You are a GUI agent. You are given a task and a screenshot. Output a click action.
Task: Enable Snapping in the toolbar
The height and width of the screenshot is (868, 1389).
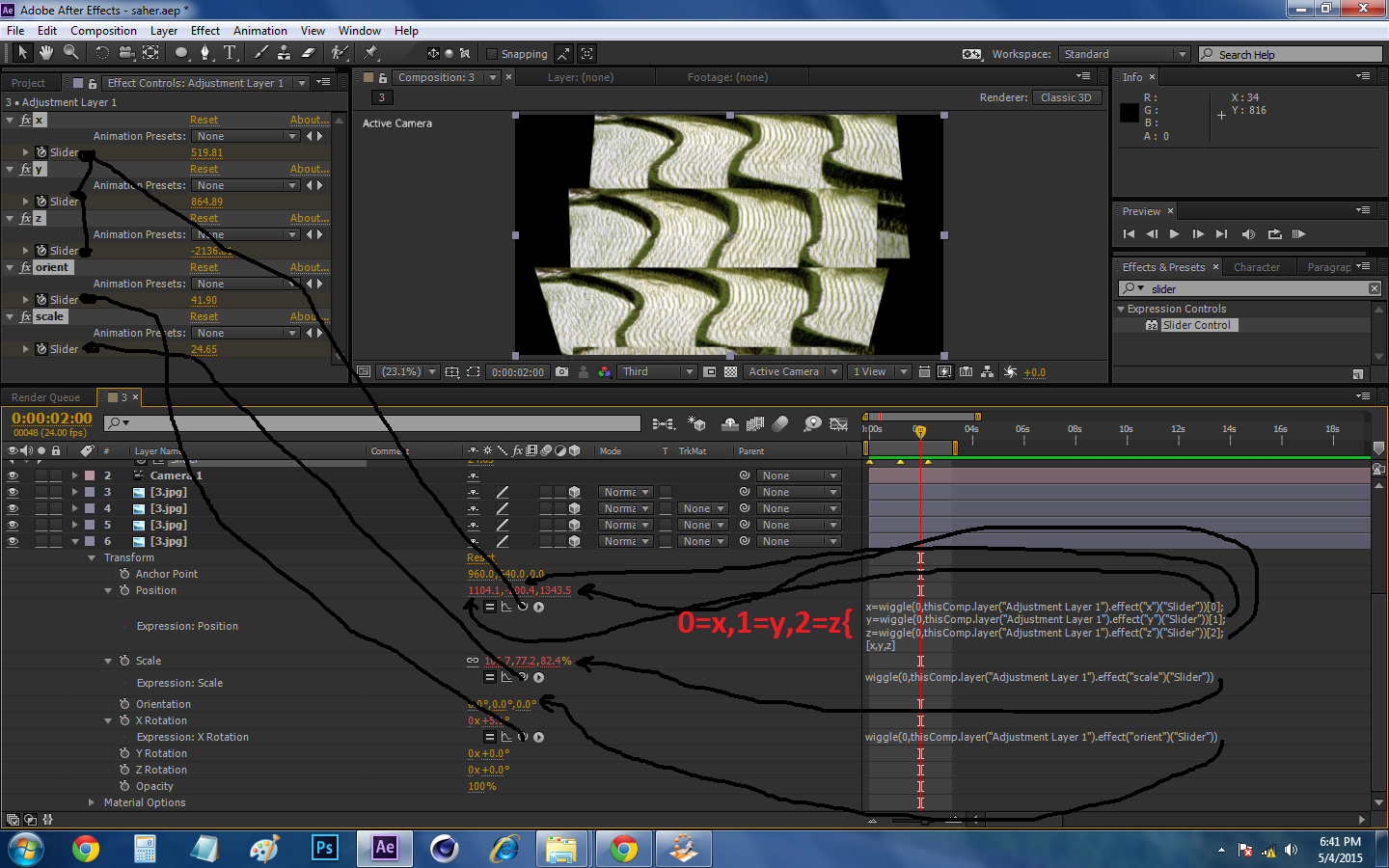pyautogui.click(x=491, y=53)
